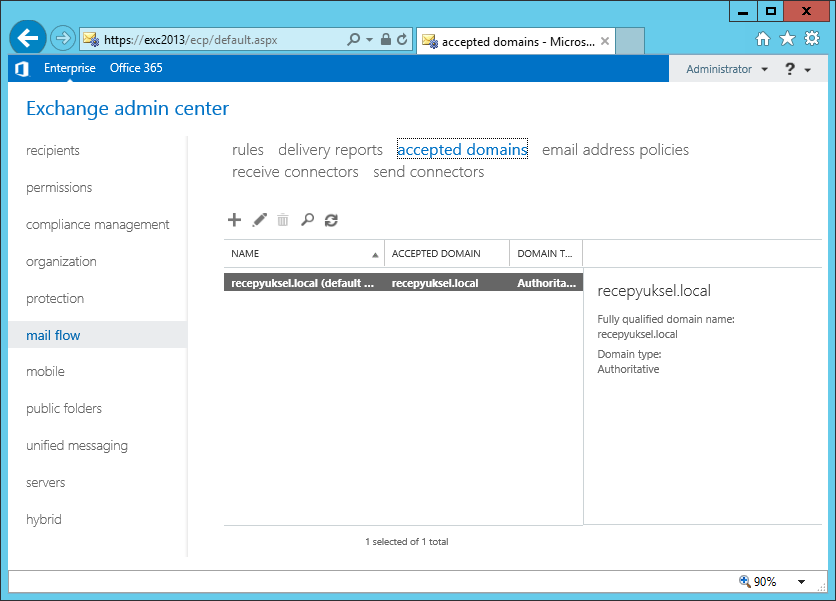Open receive connectors tab
Screen dimensions: 836x601
click(x=295, y=172)
